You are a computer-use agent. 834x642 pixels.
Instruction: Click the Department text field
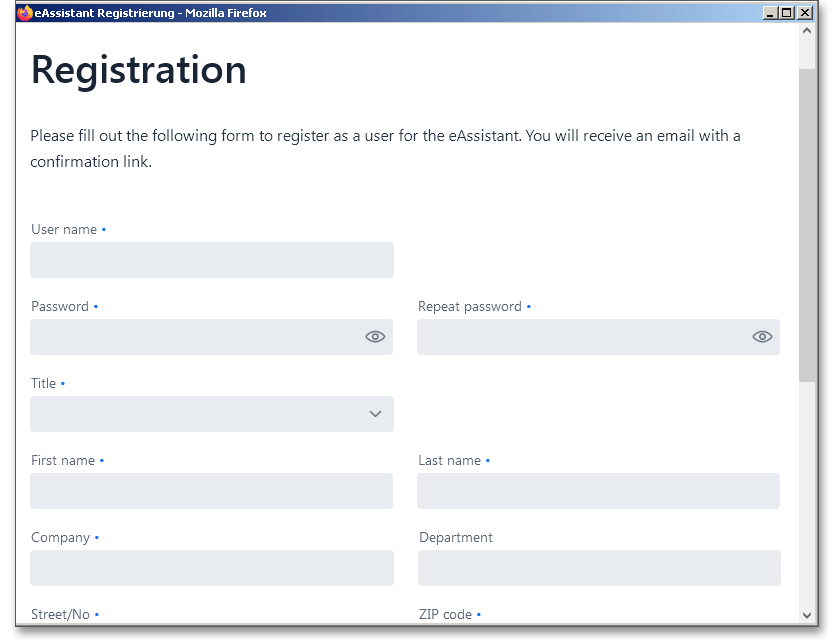pos(598,568)
